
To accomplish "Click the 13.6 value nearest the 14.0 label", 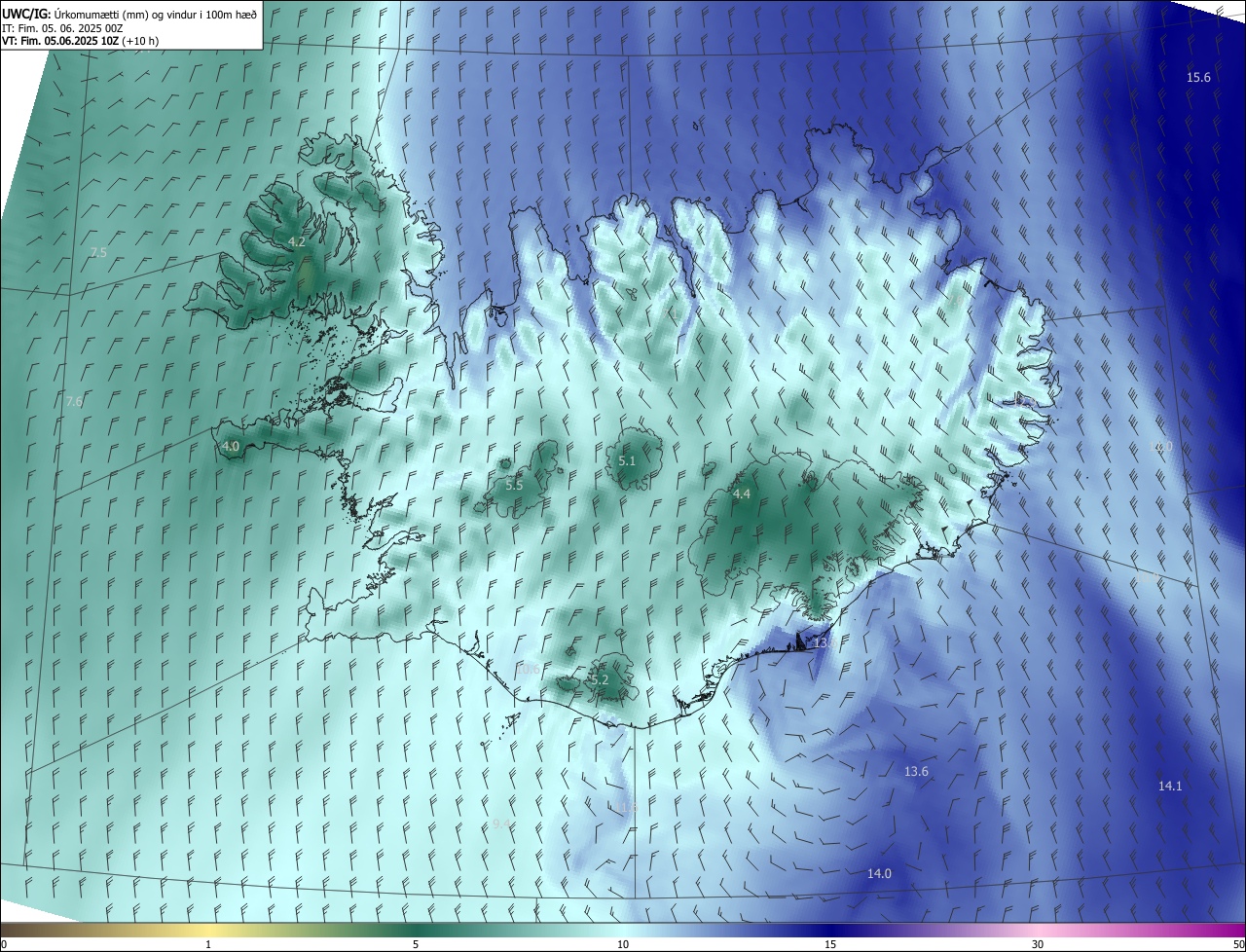I will point(916,771).
